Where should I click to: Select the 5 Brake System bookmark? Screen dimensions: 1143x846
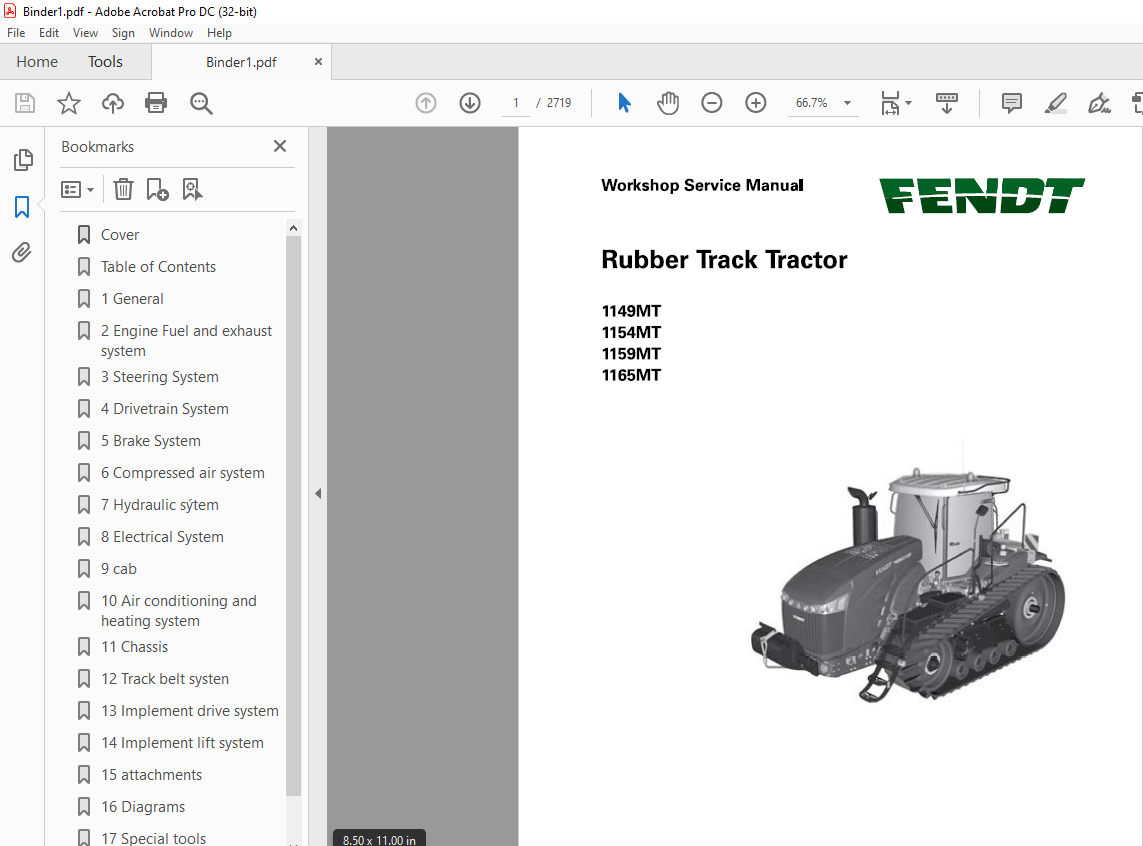(x=151, y=441)
